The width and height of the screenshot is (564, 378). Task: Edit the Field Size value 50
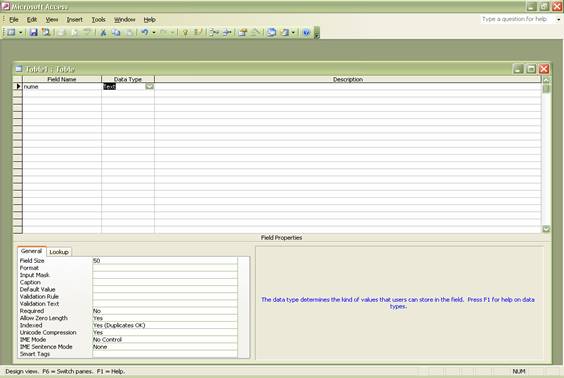[x=165, y=261]
